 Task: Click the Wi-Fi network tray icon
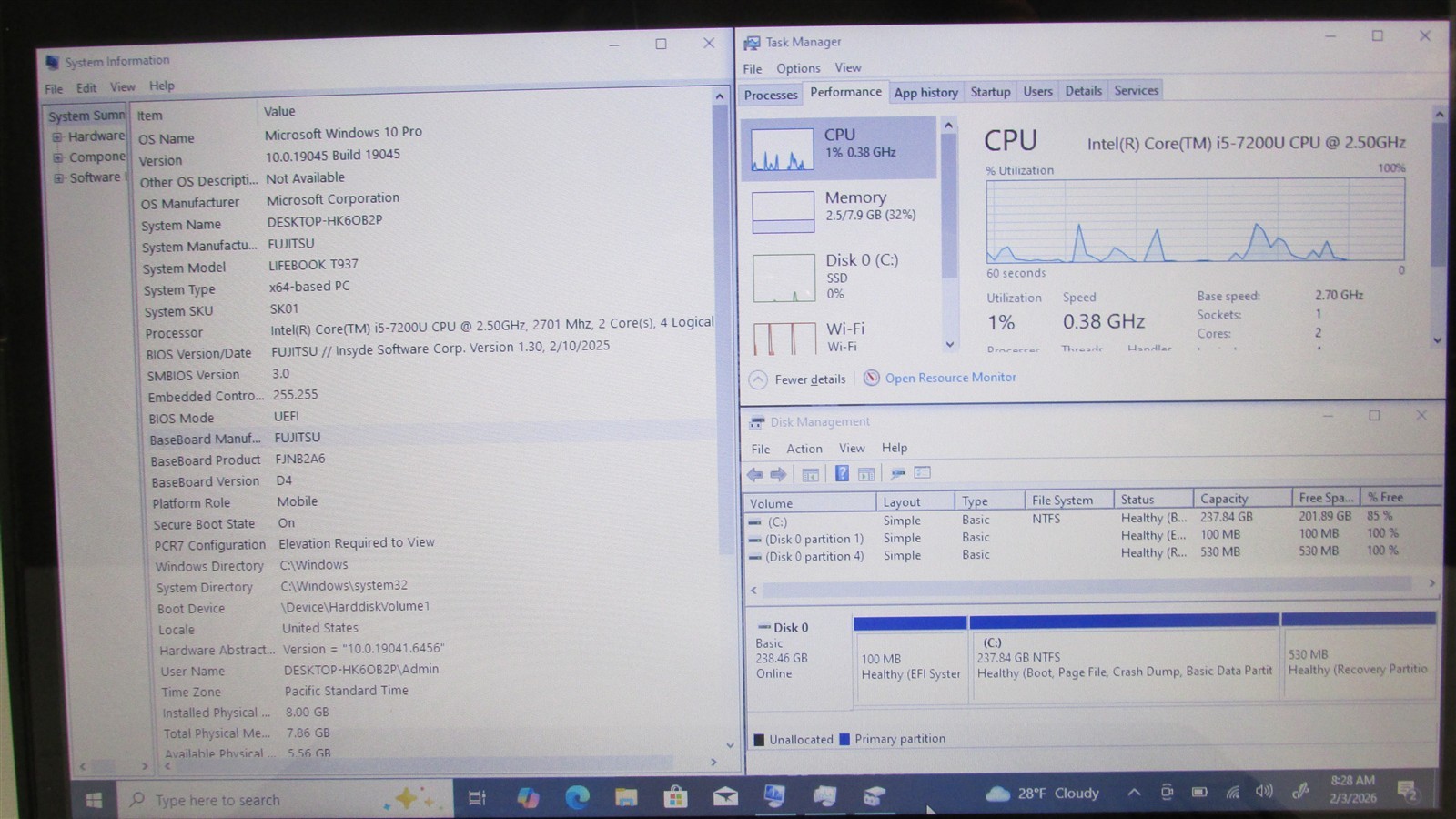[x=1232, y=792]
